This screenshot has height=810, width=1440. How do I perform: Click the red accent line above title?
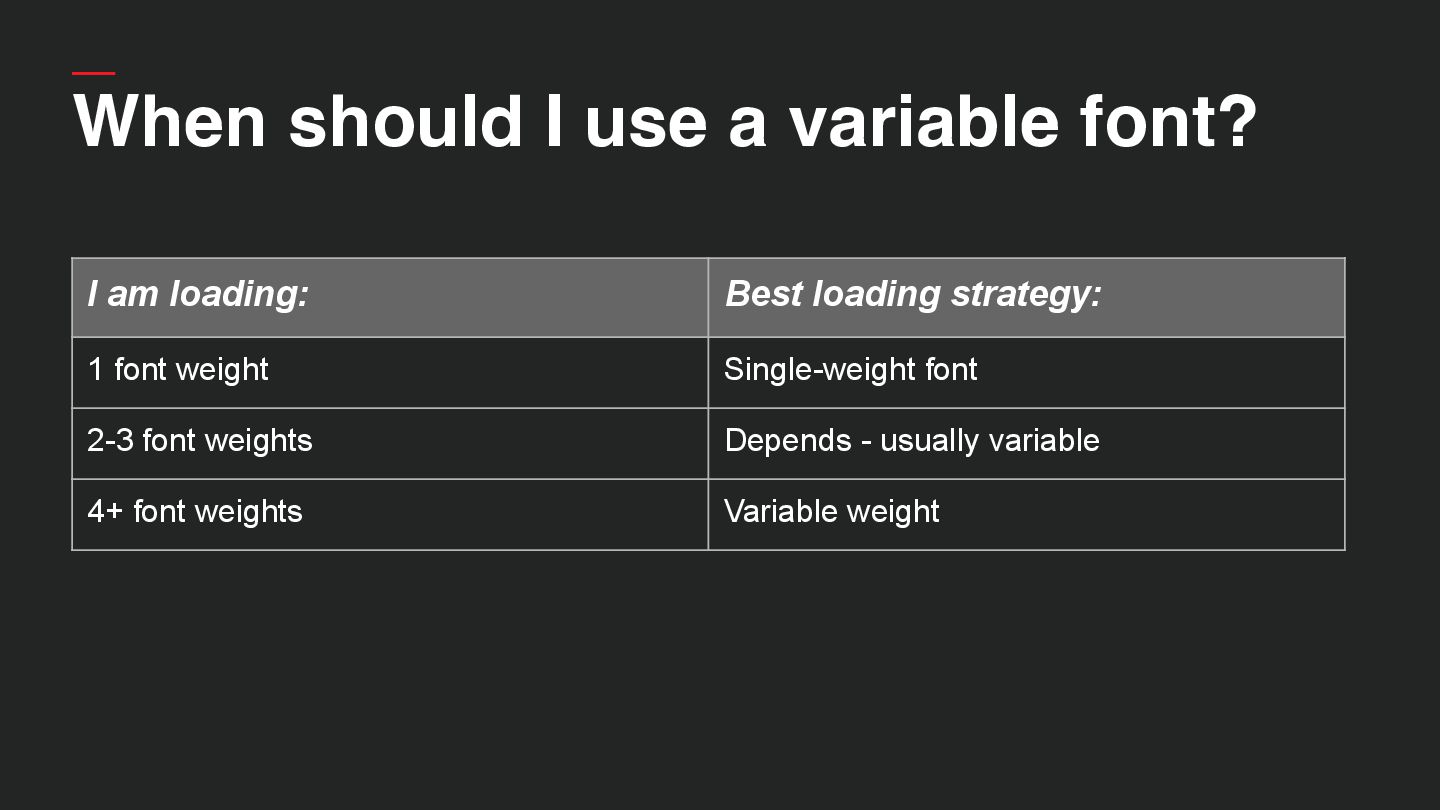(x=93, y=73)
